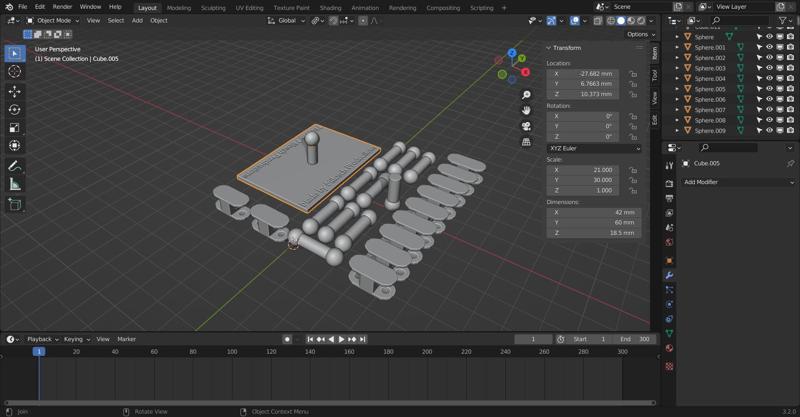This screenshot has height=417, width=800.
Task: Expand the Sphere.002 tree item
Action: [677, 57]
